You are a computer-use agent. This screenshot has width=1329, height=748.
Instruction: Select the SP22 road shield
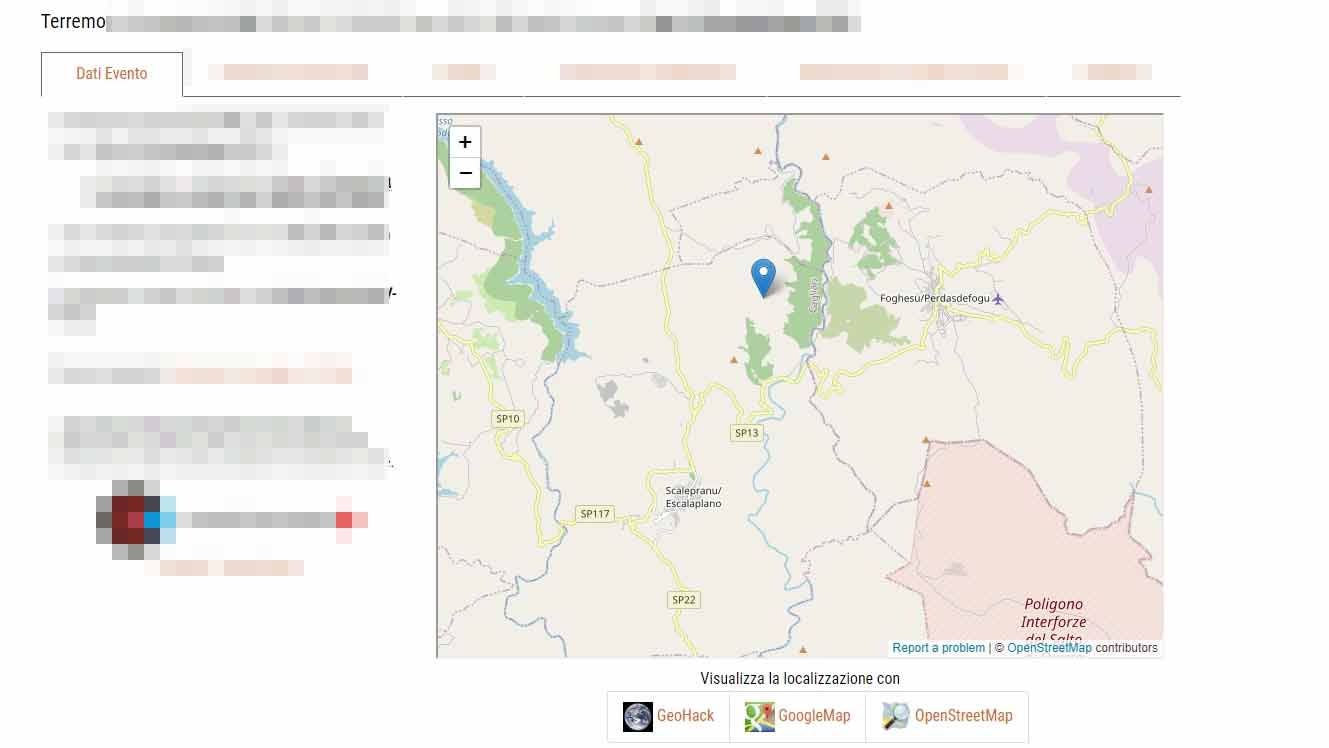pyautogui.click(x=683, y=600)
